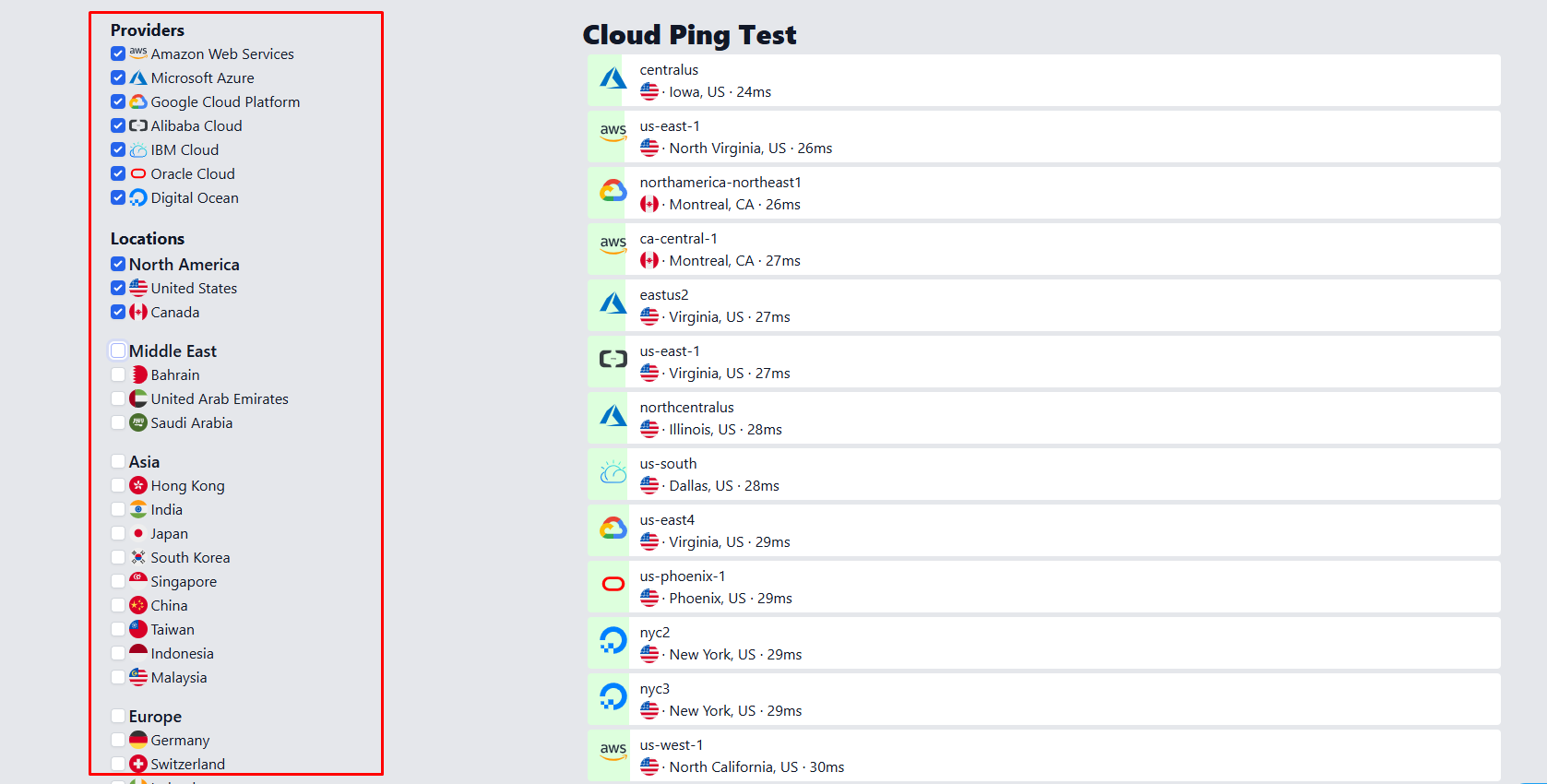The width and height of the screenshot is (1547, 784).
Task: Click the DigitalOcean icon beside nyc3
Action: pos(613,697)
